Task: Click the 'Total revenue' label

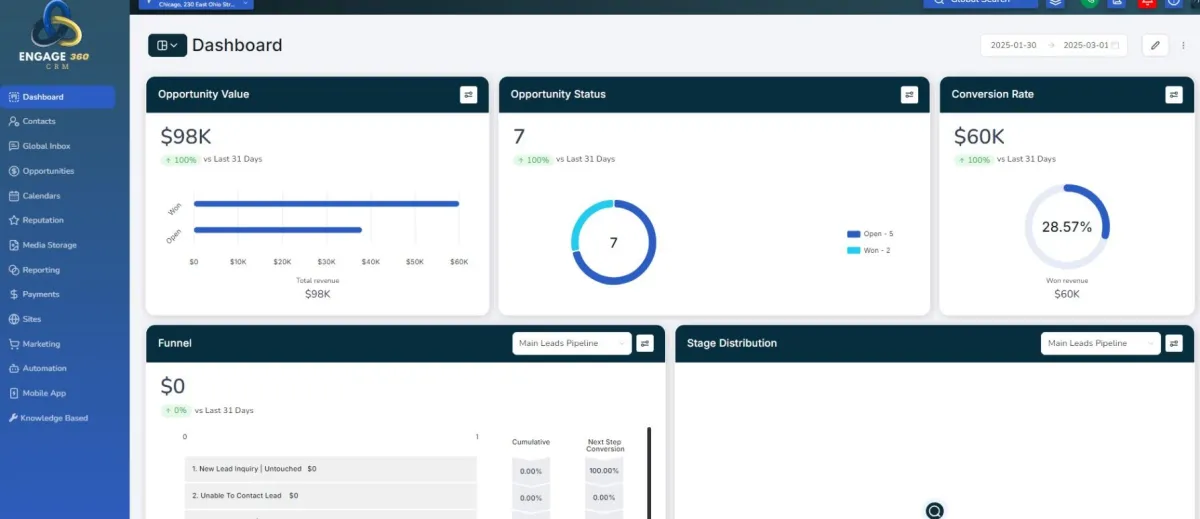Action: coord(317,281)
